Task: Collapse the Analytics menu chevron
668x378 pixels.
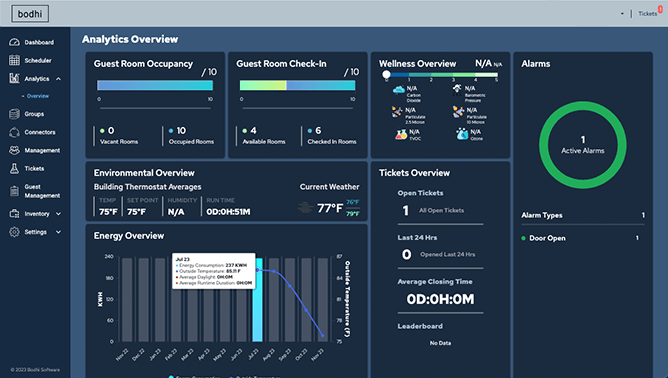Action: [x=58, y=79]
